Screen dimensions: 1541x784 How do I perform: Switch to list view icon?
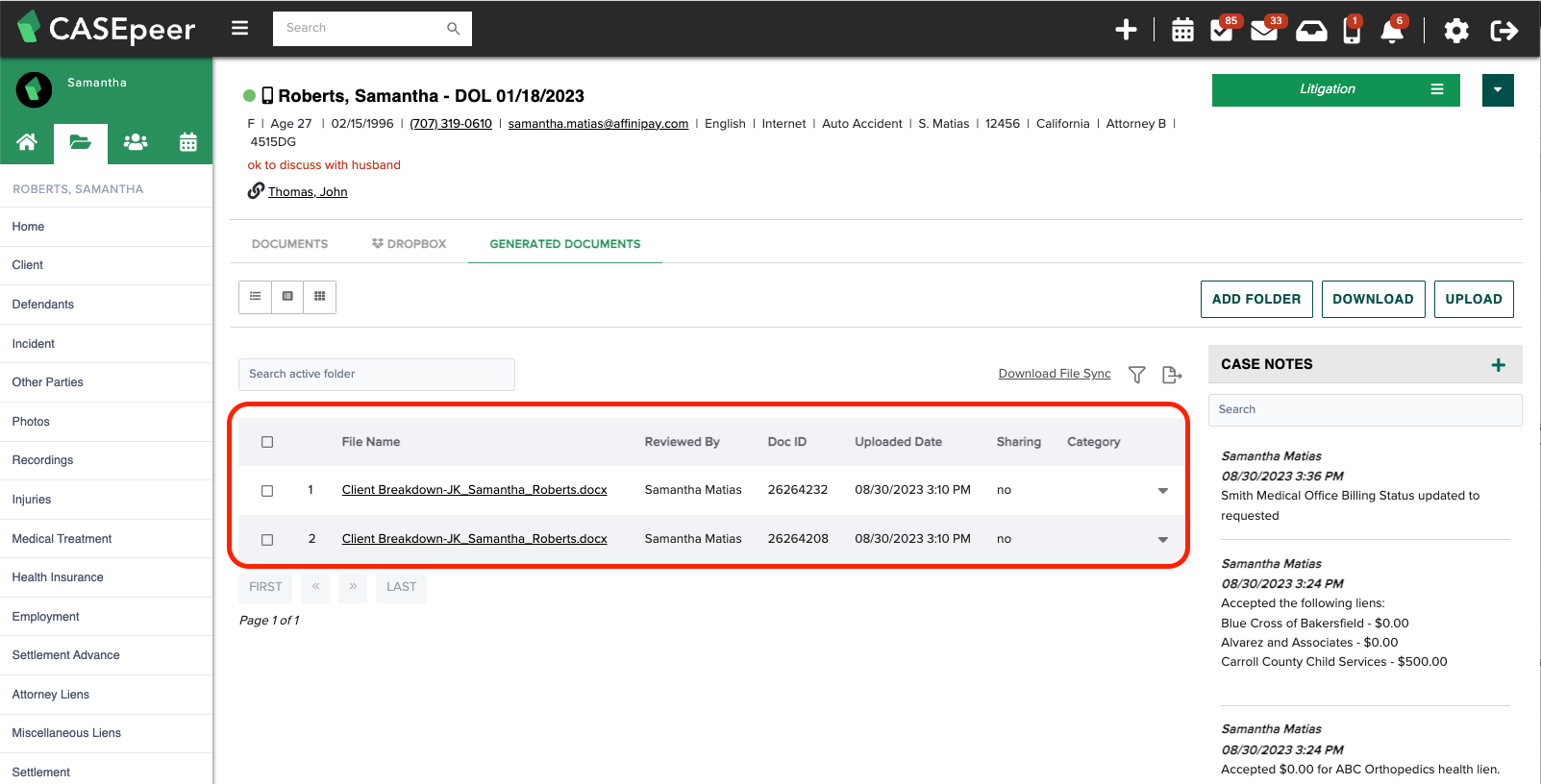pos(255,296)
